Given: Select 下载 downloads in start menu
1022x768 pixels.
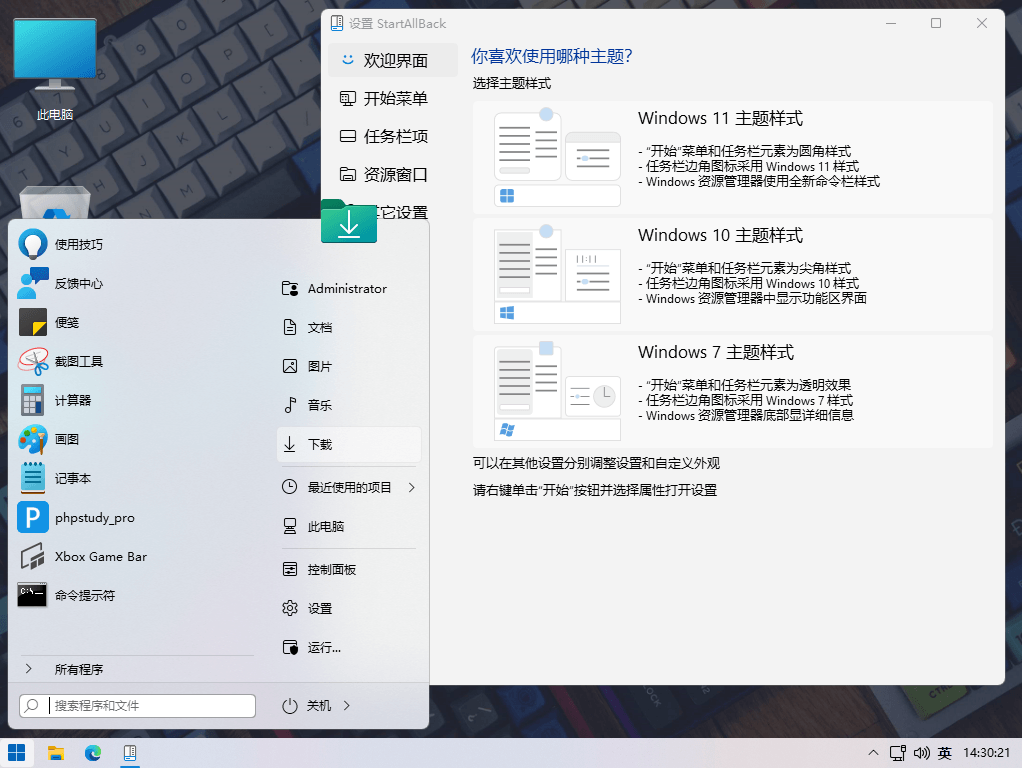Looking at the screenshot, I should tap(349, 445).
